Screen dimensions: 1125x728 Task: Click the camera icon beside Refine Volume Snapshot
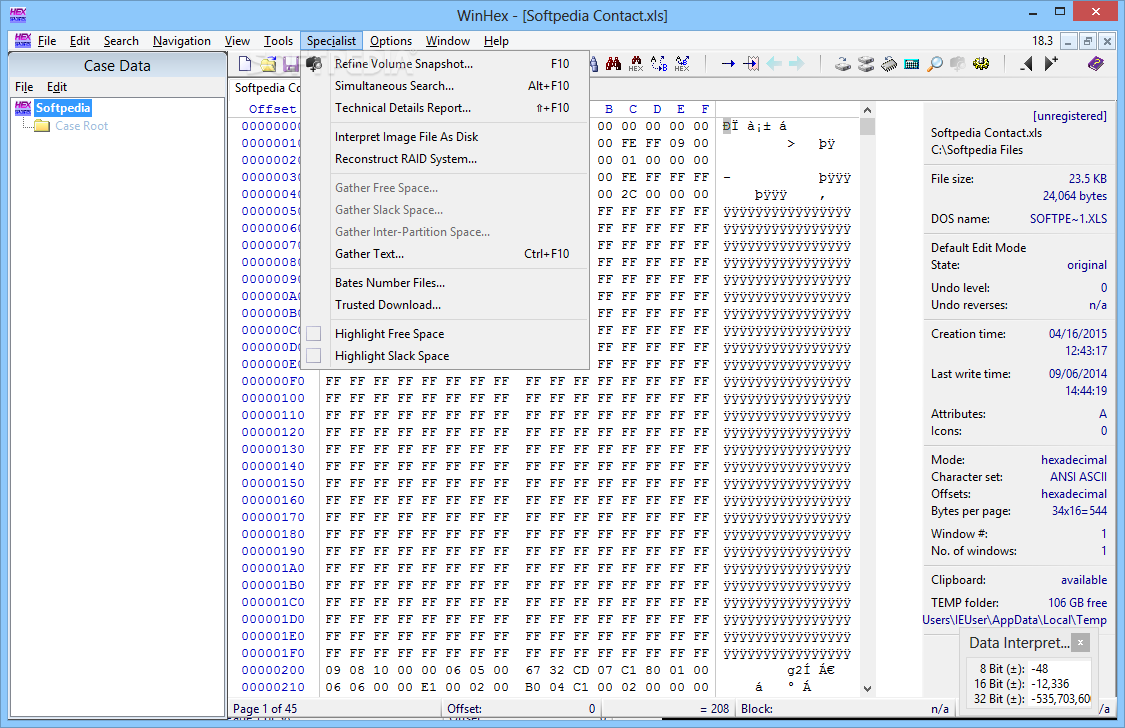coord(314,64)
